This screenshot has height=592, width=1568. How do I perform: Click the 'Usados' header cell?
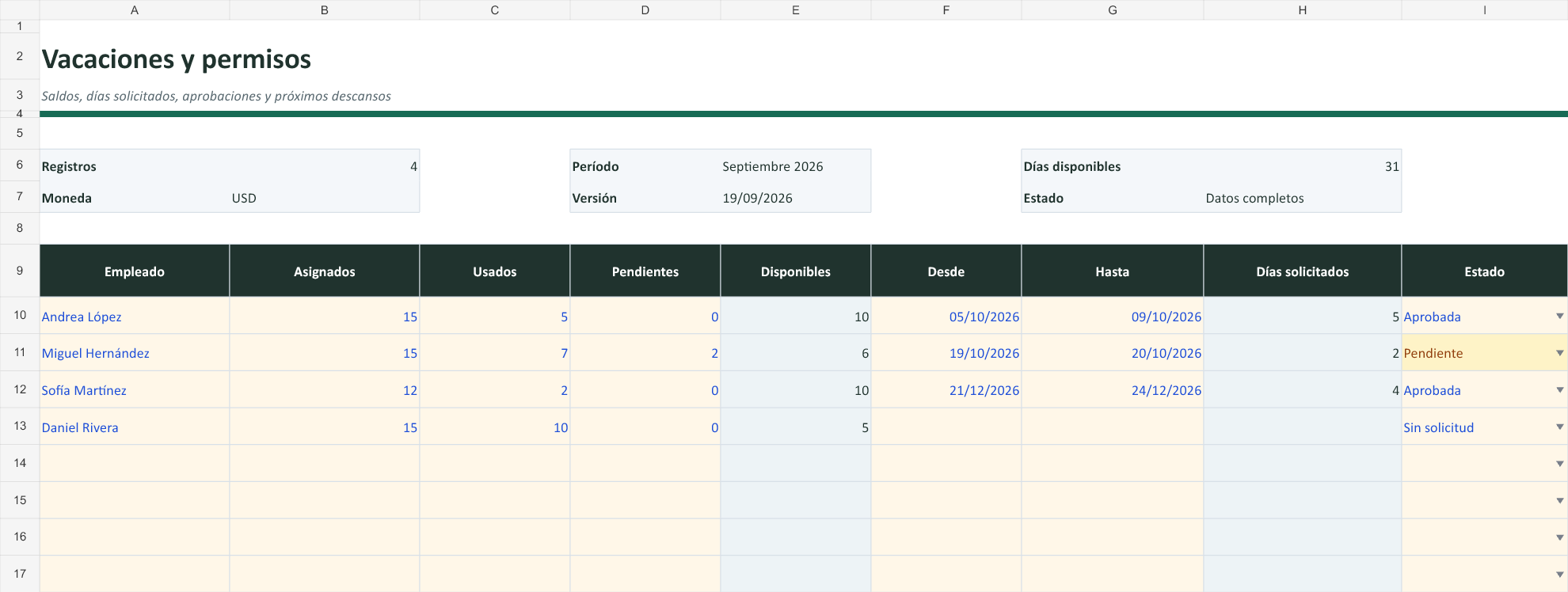click(x=495, y=271)
